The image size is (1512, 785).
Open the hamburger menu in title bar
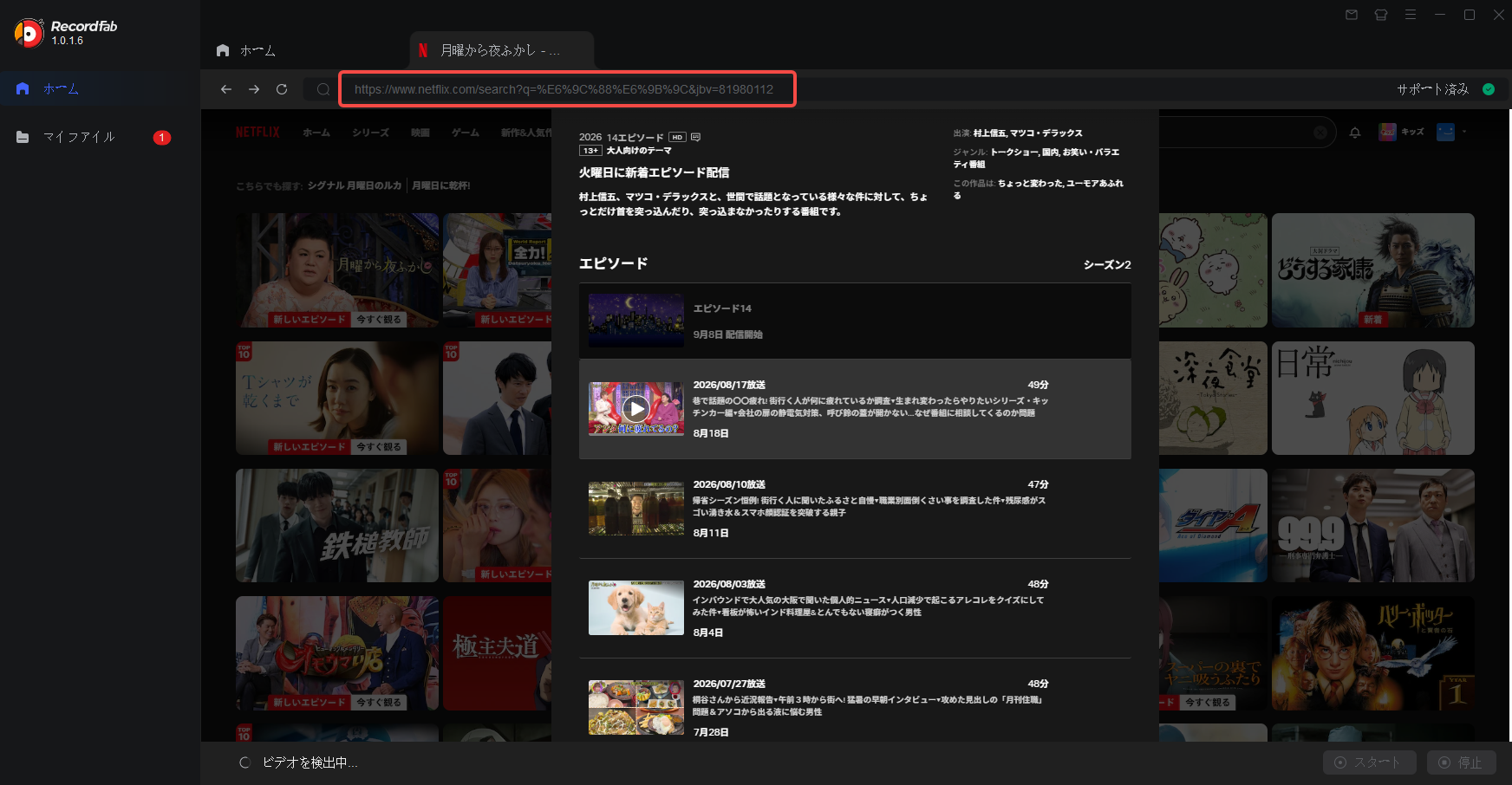(x=1411, y=15)
